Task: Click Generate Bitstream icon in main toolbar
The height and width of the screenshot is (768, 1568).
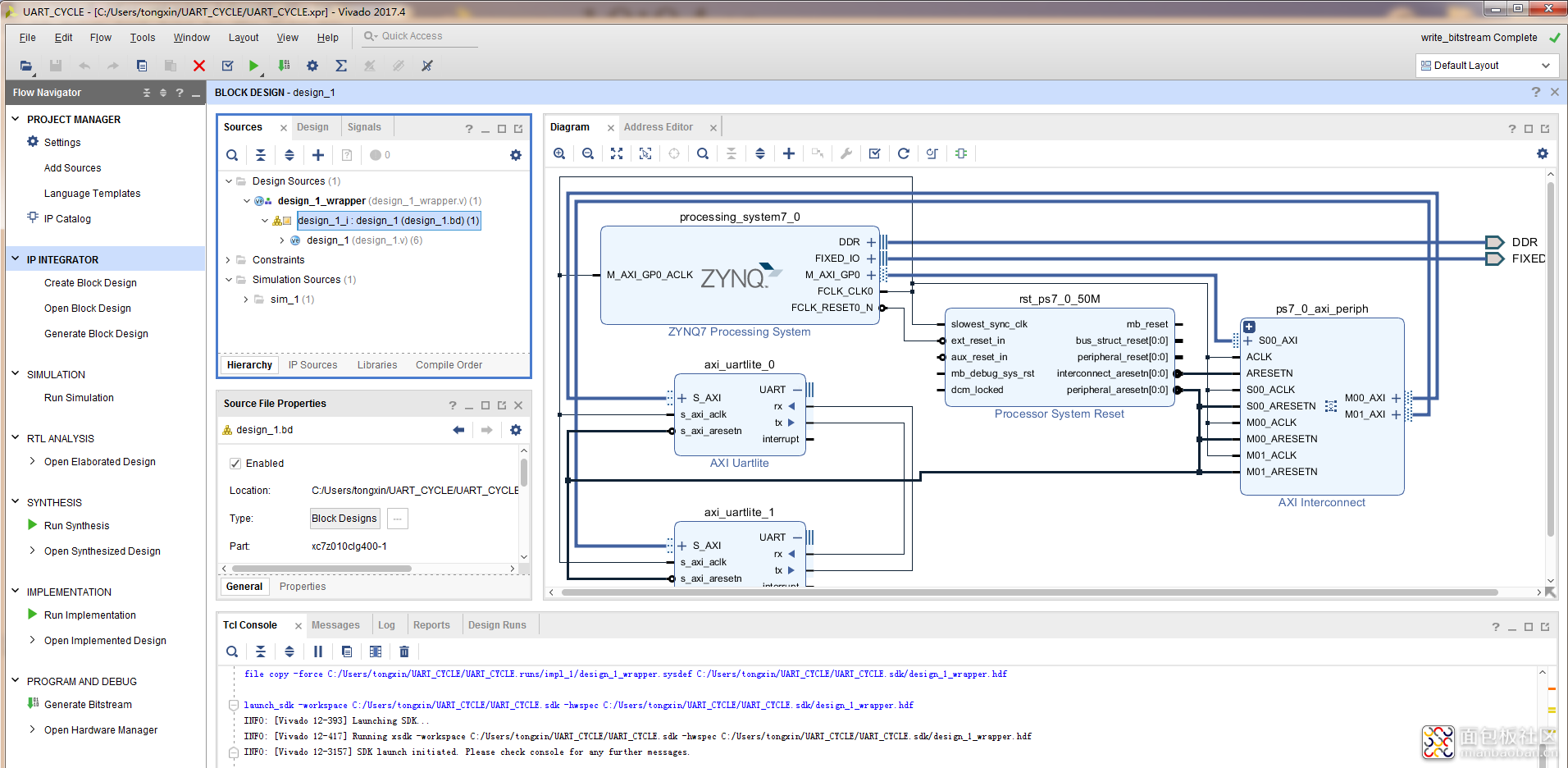Action: pyautogui.click(x=284, y=66)
